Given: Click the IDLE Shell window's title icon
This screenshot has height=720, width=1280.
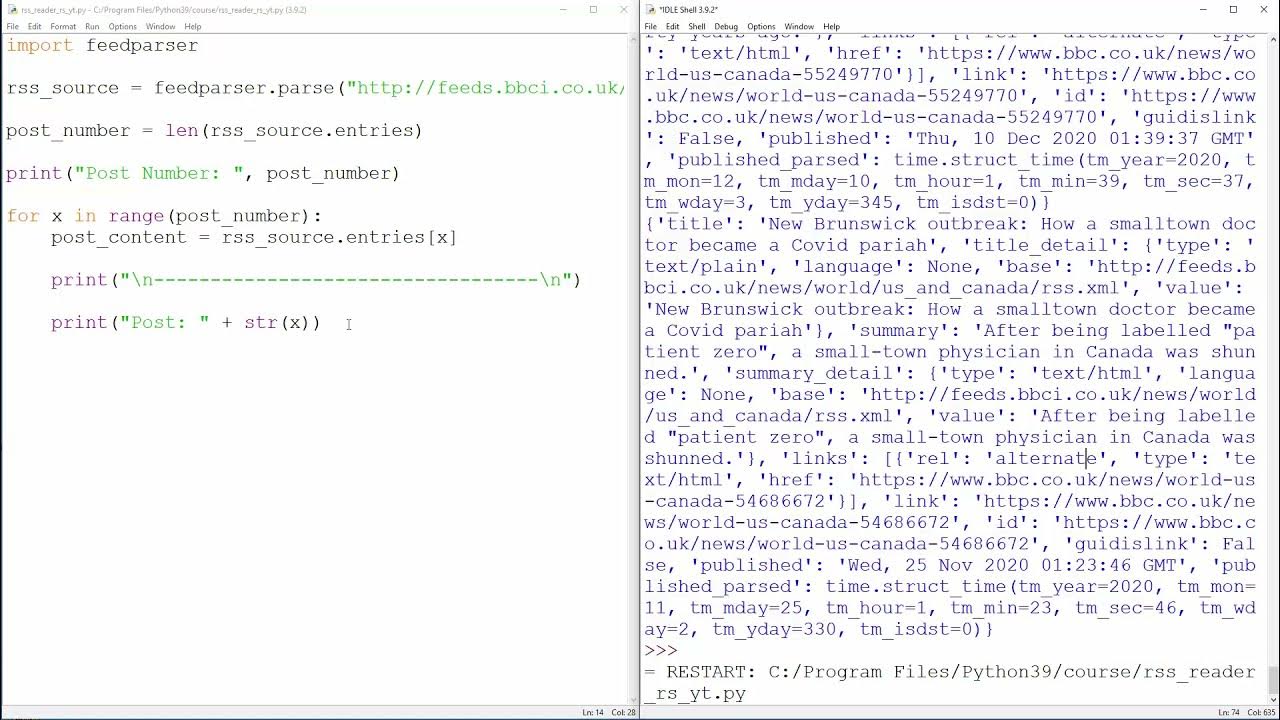Looking at the screenshot, I should click(x=650, y=10).
